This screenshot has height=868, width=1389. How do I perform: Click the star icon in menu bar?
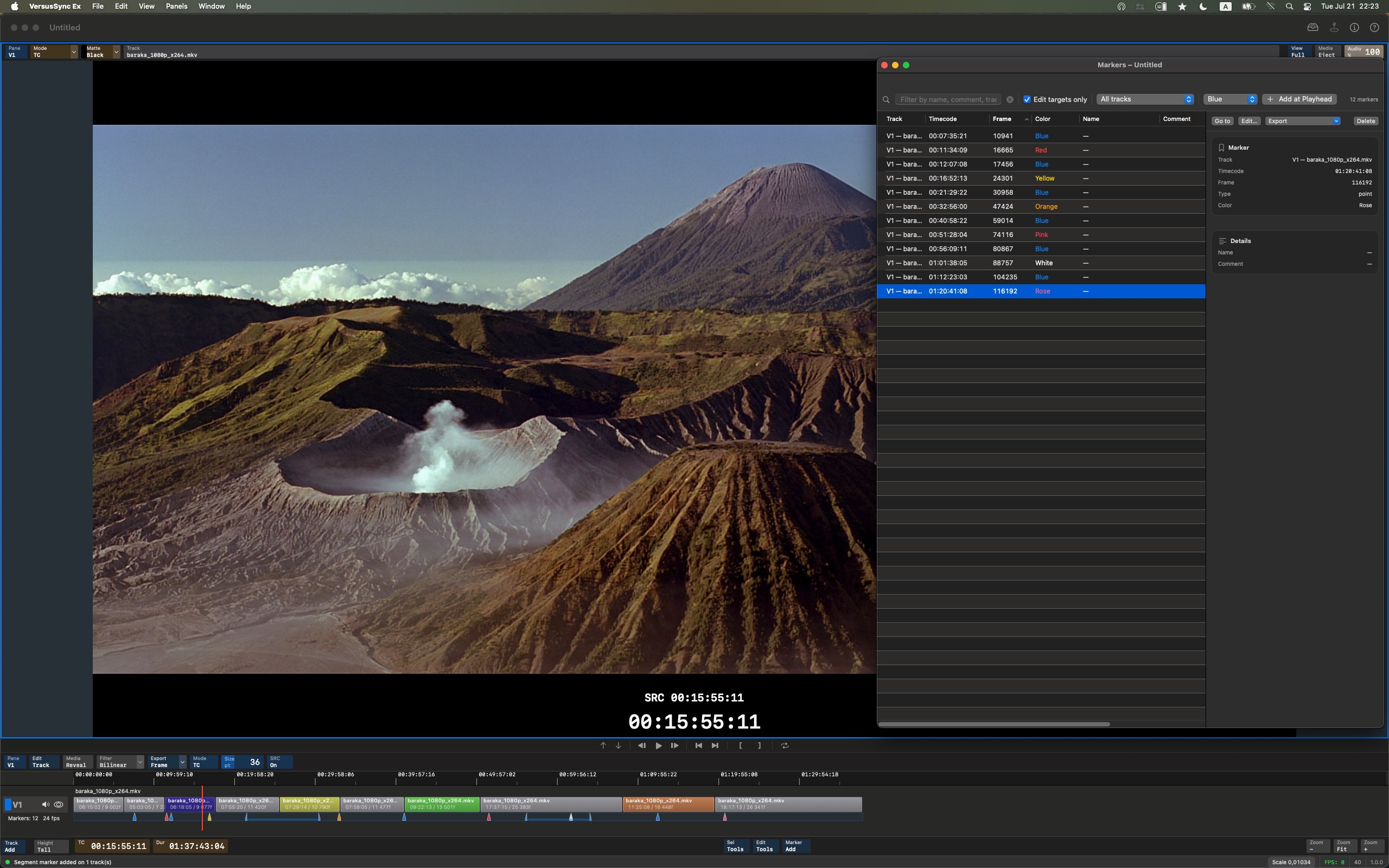click(x=1182, y=7)
